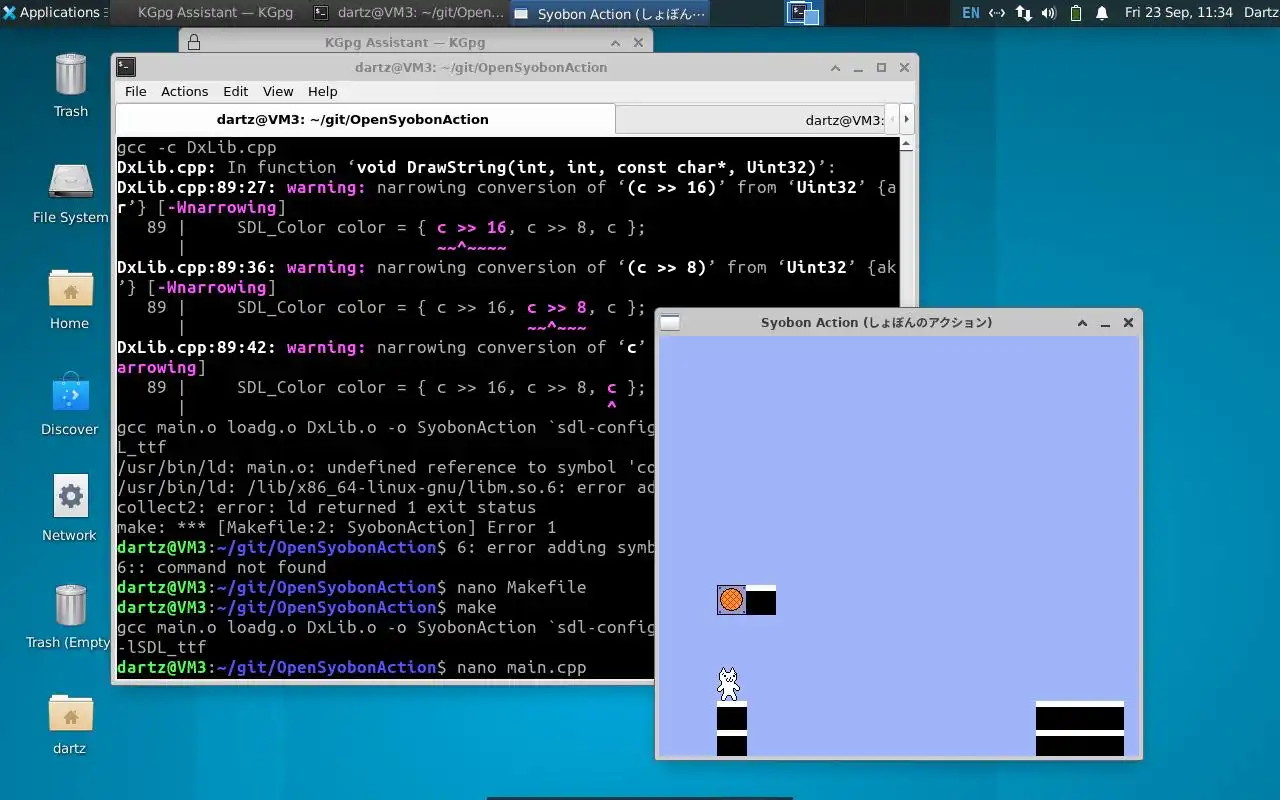
Task: Open the Home folder desktop icon
Action: pyautogui.click(x=70, y=298)
